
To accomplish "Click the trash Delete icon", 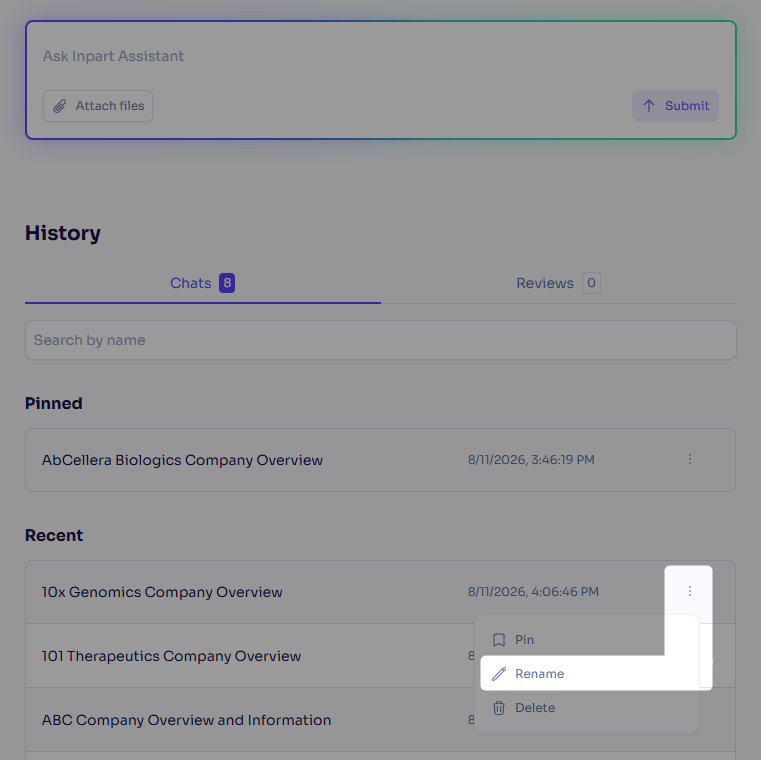I will (x=498, y=708).
